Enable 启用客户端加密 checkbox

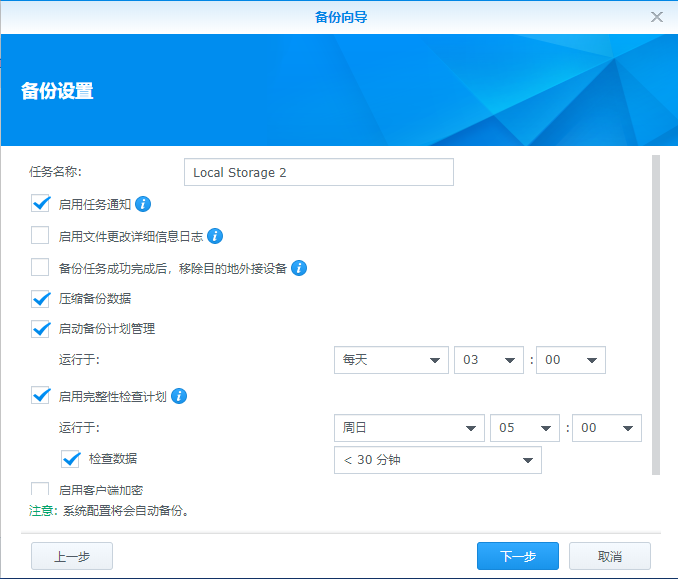[x=40, y=489]
